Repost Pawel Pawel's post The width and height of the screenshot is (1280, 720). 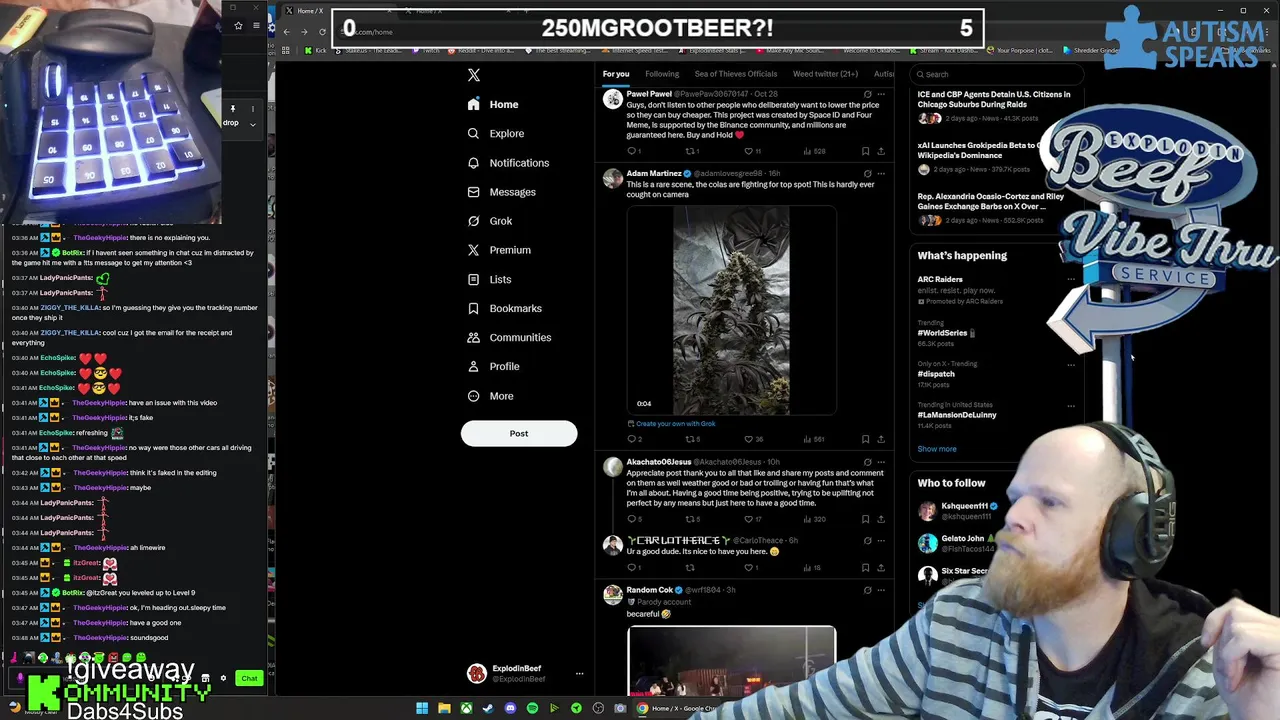pyautogui.click(x=691, y=151)
